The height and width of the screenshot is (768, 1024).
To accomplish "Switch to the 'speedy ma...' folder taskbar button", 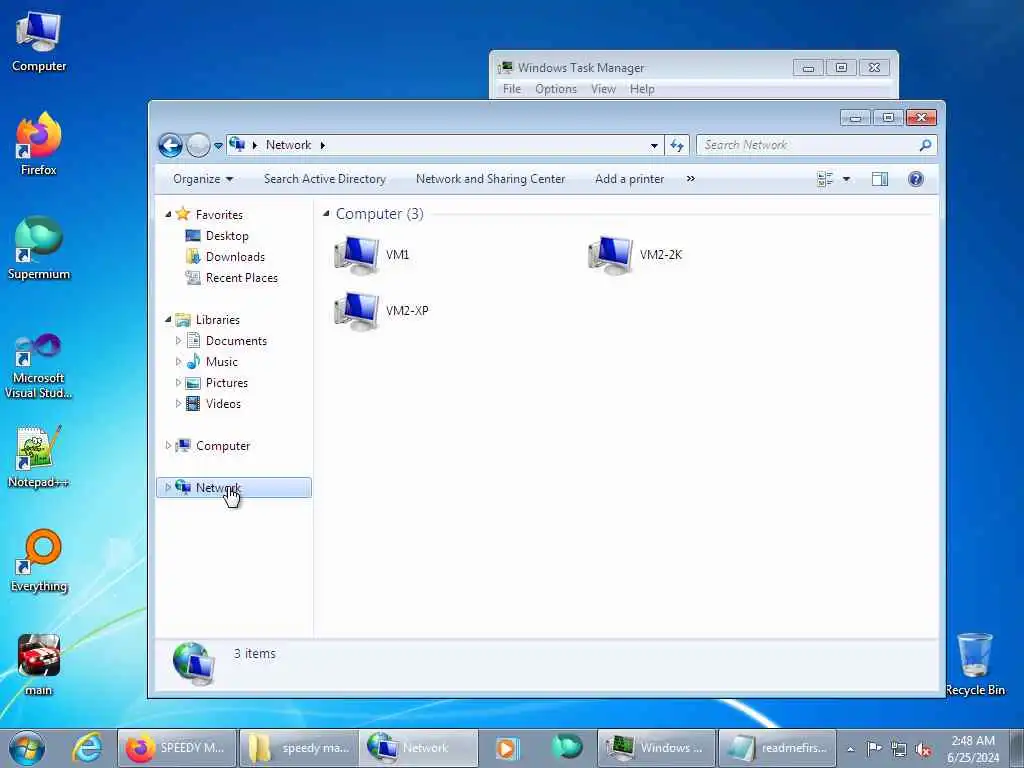I will tap(299, 748).
